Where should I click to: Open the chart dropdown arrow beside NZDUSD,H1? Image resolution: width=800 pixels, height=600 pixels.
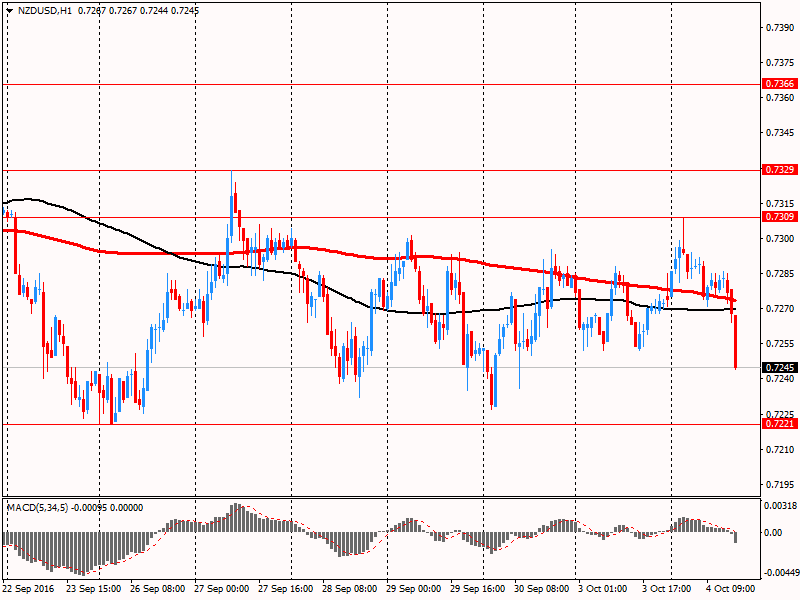pyautogui.click(x=10, y=10)
